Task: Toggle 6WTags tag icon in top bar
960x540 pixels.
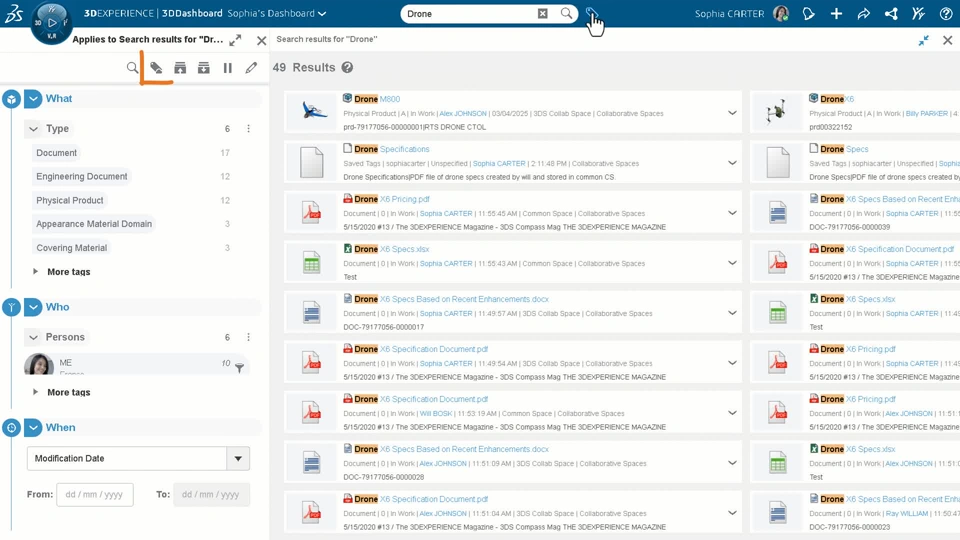Action: (591, 13)
